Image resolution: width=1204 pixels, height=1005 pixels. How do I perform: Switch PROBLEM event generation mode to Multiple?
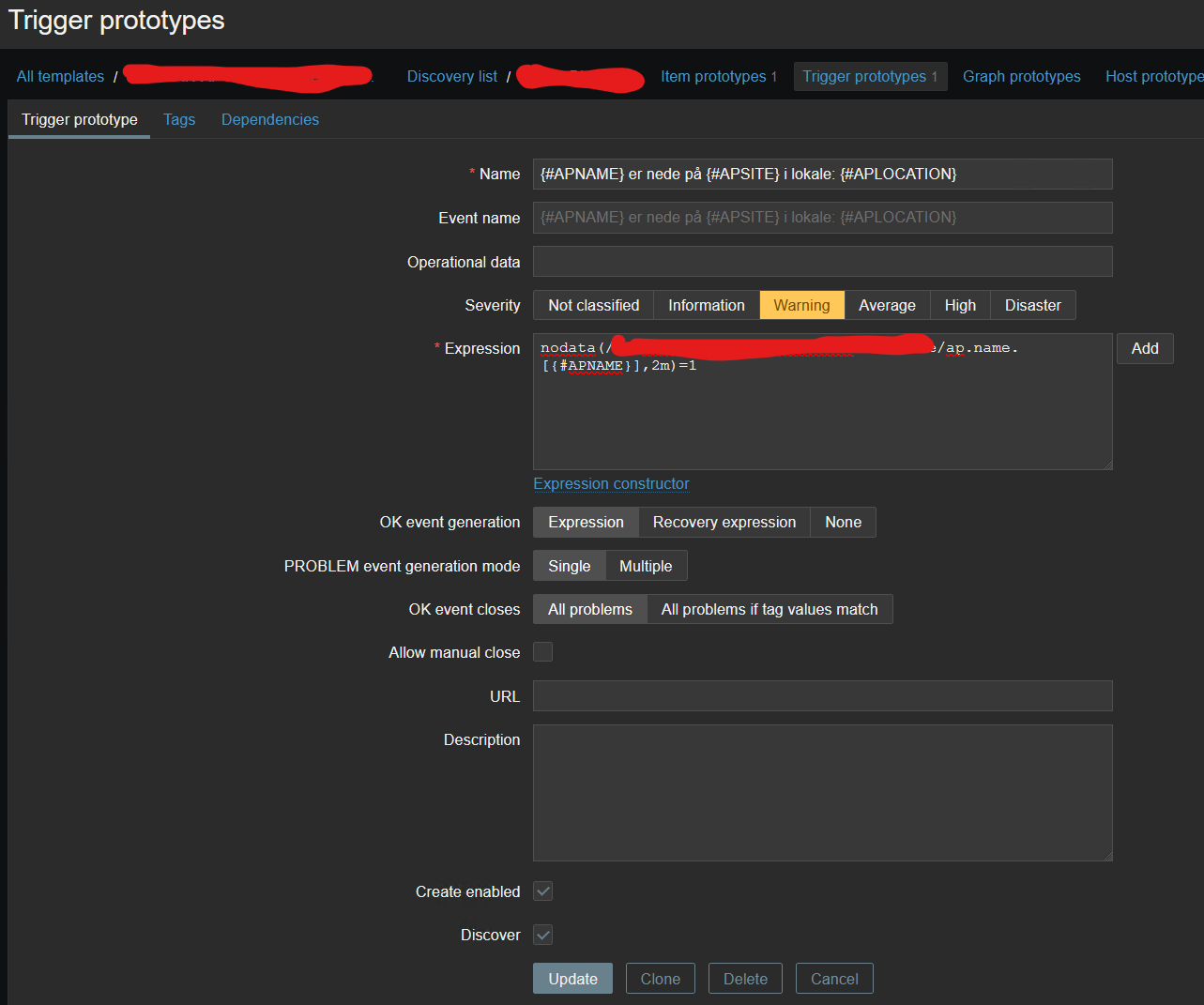(x=645, y=566)
